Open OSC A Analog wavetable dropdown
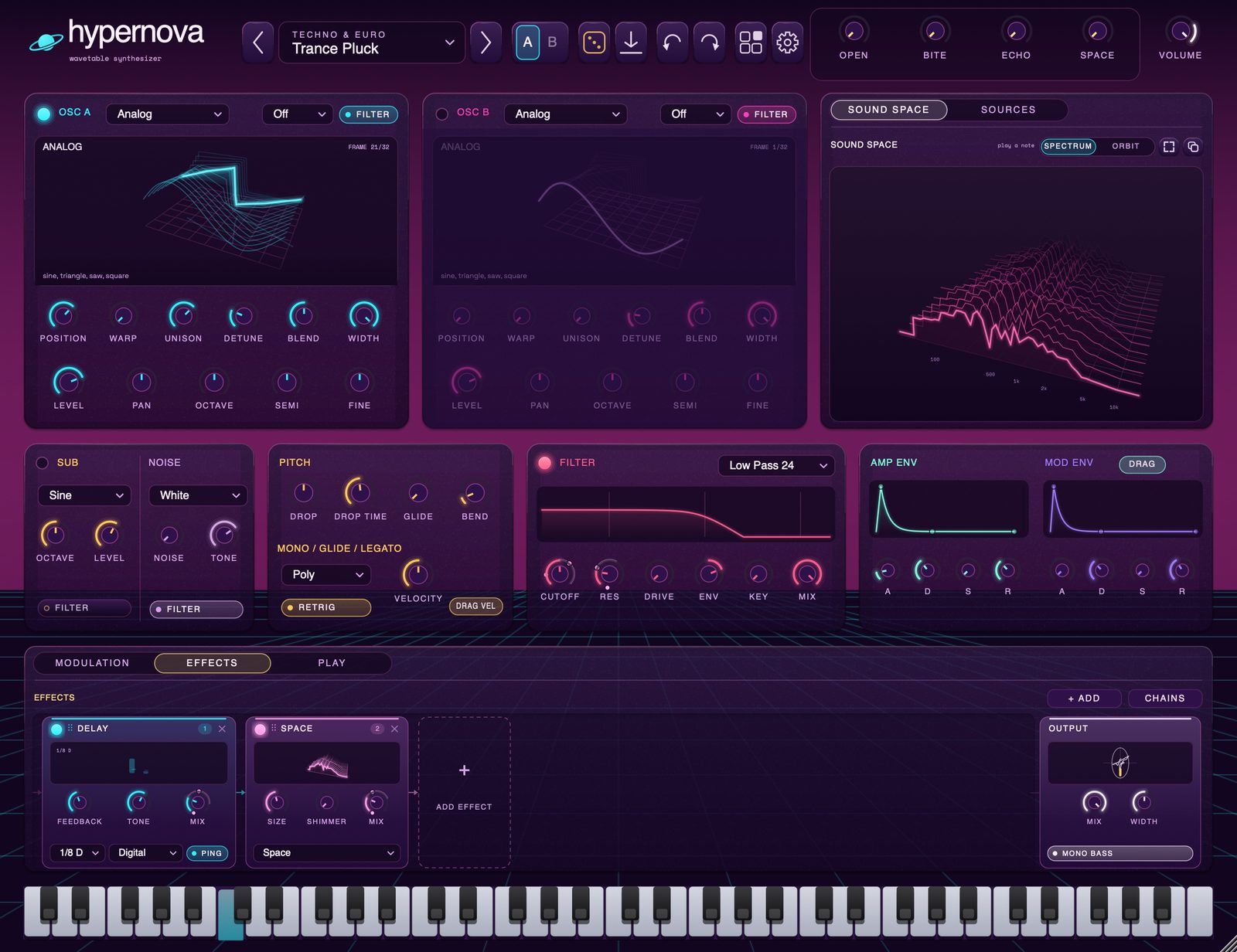 tap(168, 114)
